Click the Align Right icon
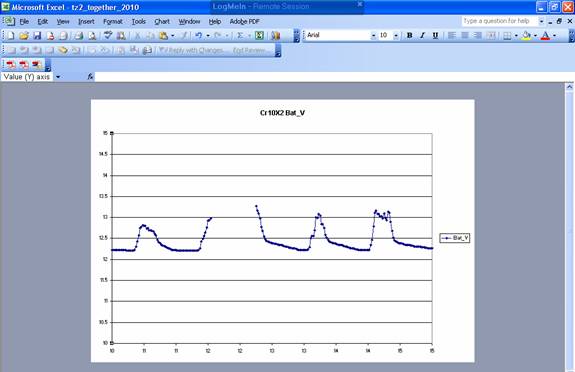 477,35
